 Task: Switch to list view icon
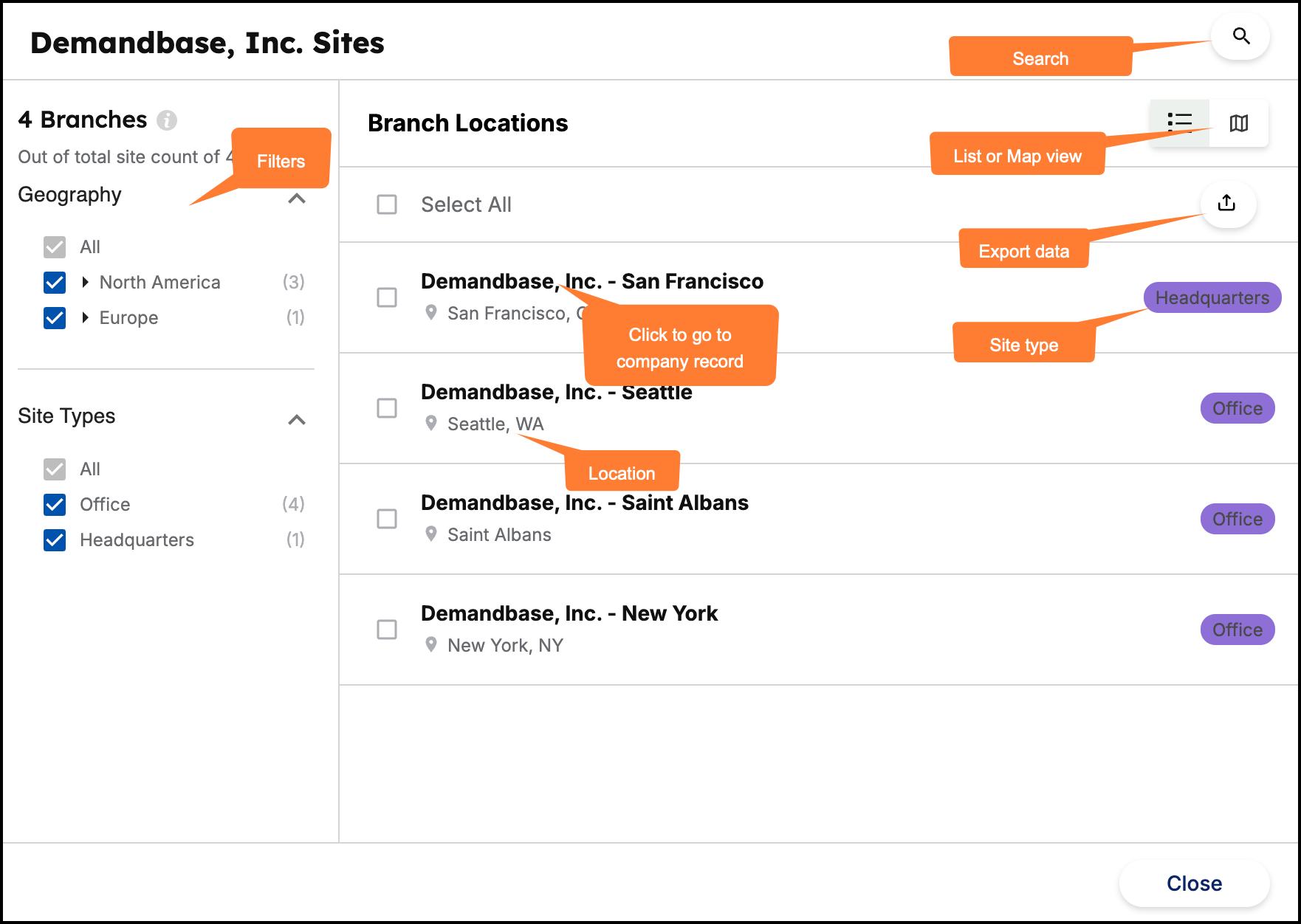(x=1179, y=123)
